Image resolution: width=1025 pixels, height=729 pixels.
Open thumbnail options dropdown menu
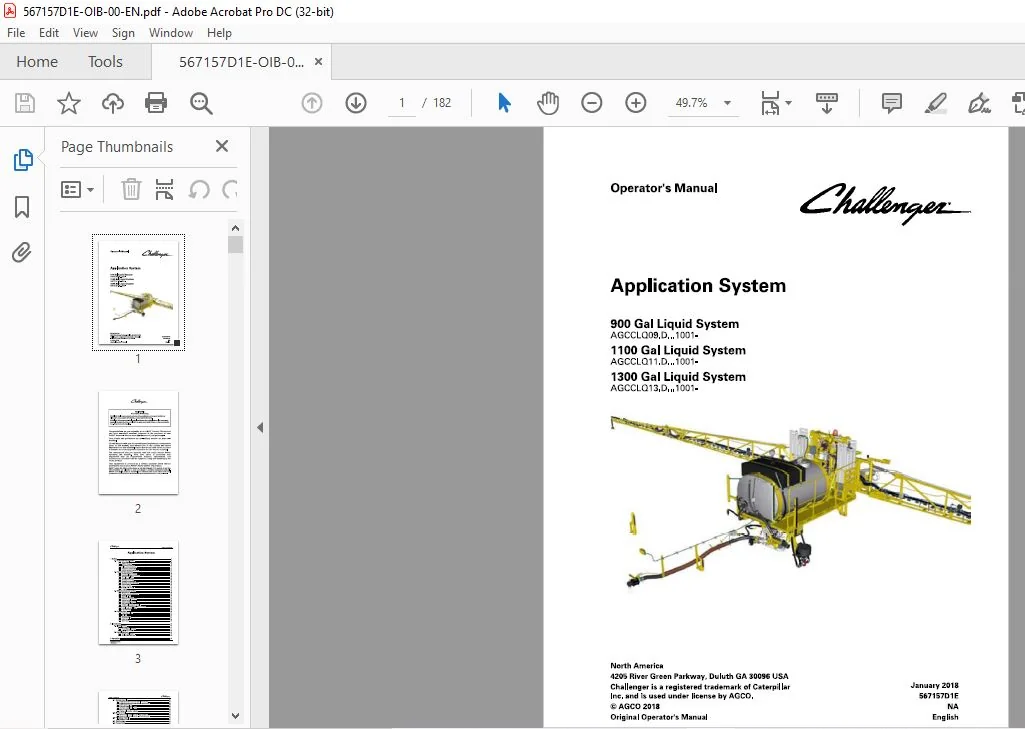pos(77,190)
